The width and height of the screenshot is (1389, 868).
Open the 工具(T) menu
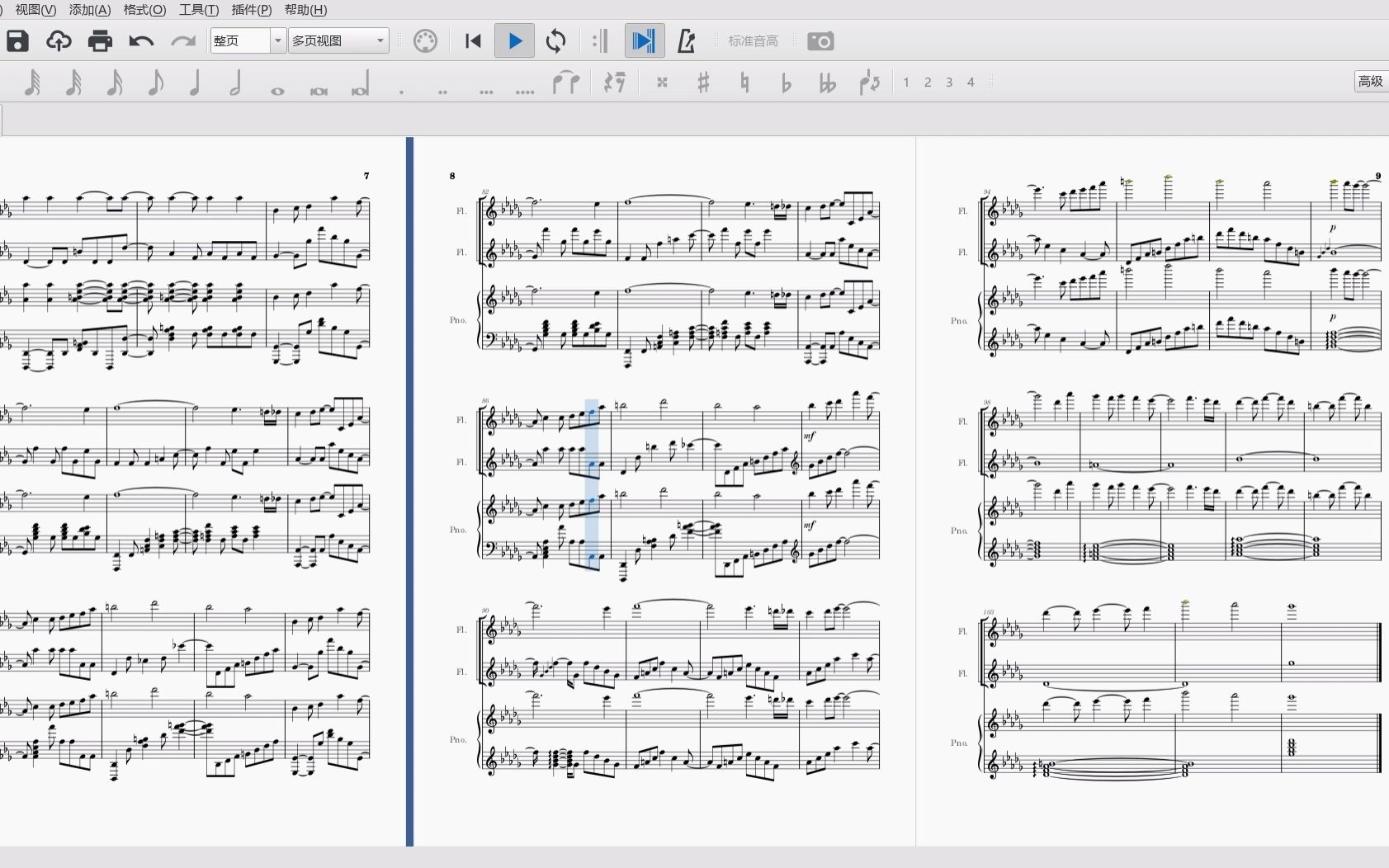[x=199, y=10]
